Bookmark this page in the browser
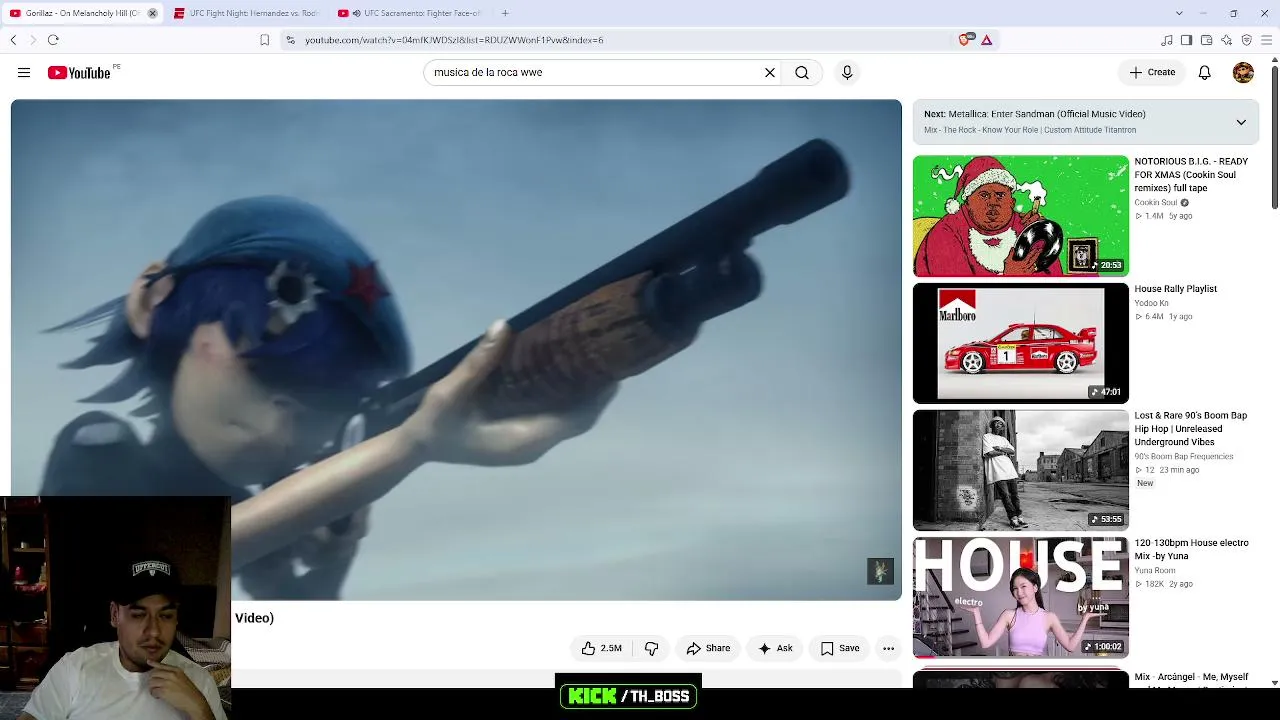This screenshot has width=1280, height=720. 264,40
